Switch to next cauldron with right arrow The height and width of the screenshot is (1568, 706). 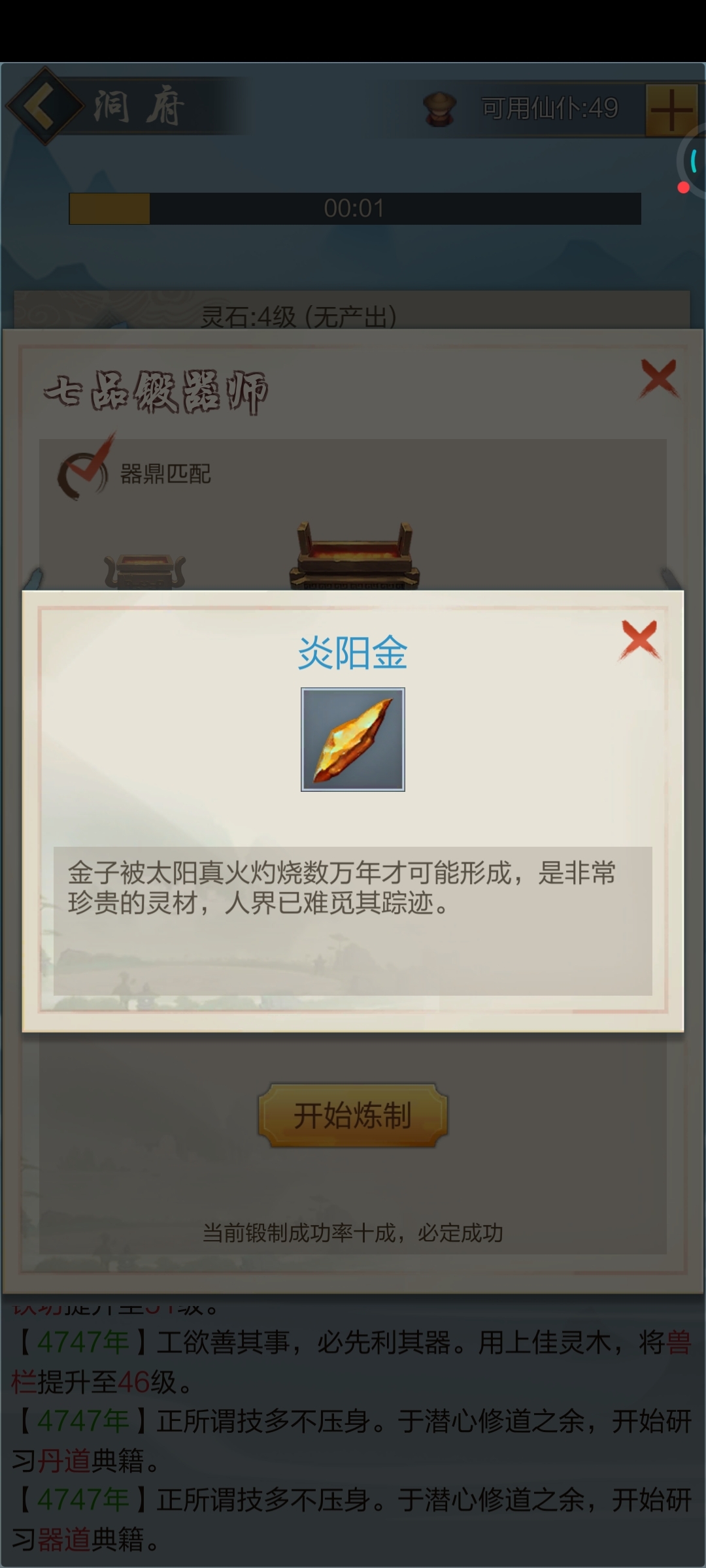[671, 580]
